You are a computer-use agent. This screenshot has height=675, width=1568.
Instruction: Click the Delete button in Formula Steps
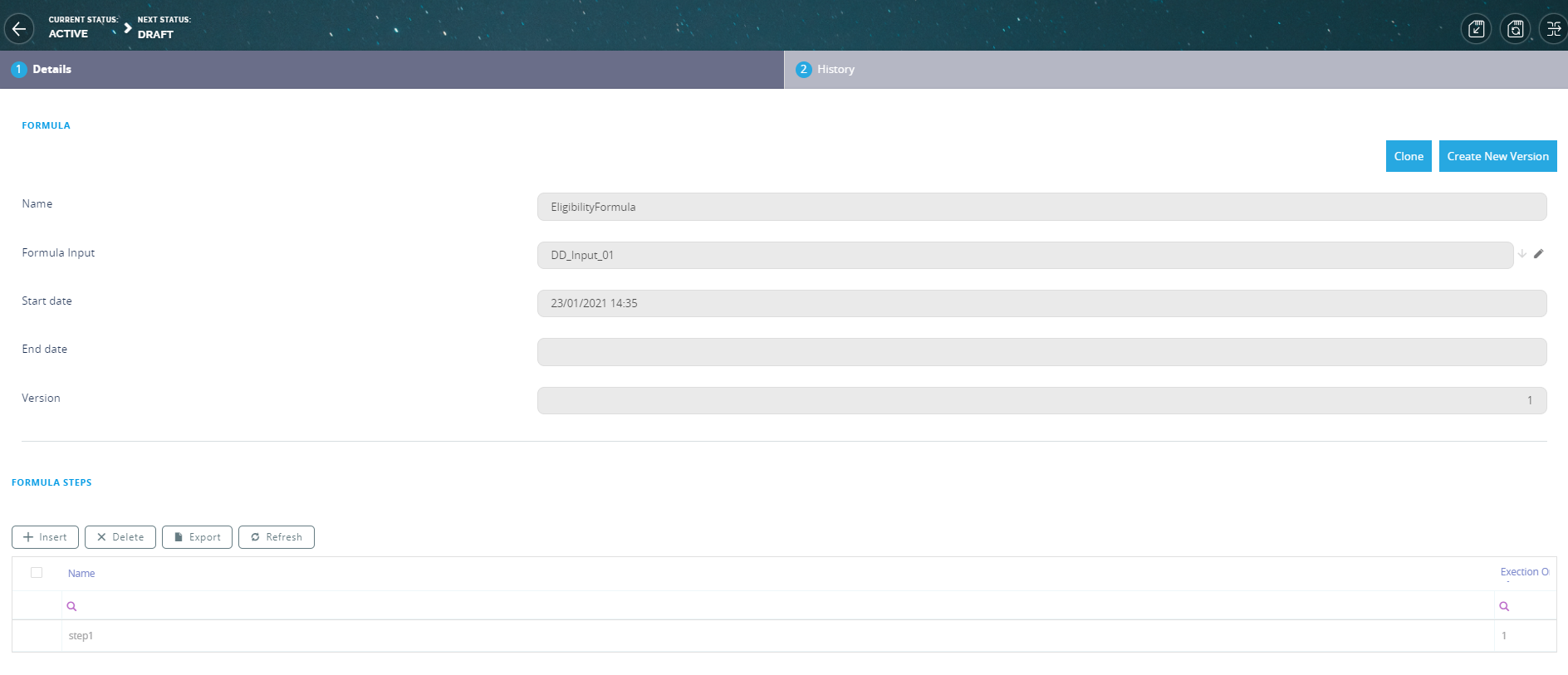pos(120,537)
